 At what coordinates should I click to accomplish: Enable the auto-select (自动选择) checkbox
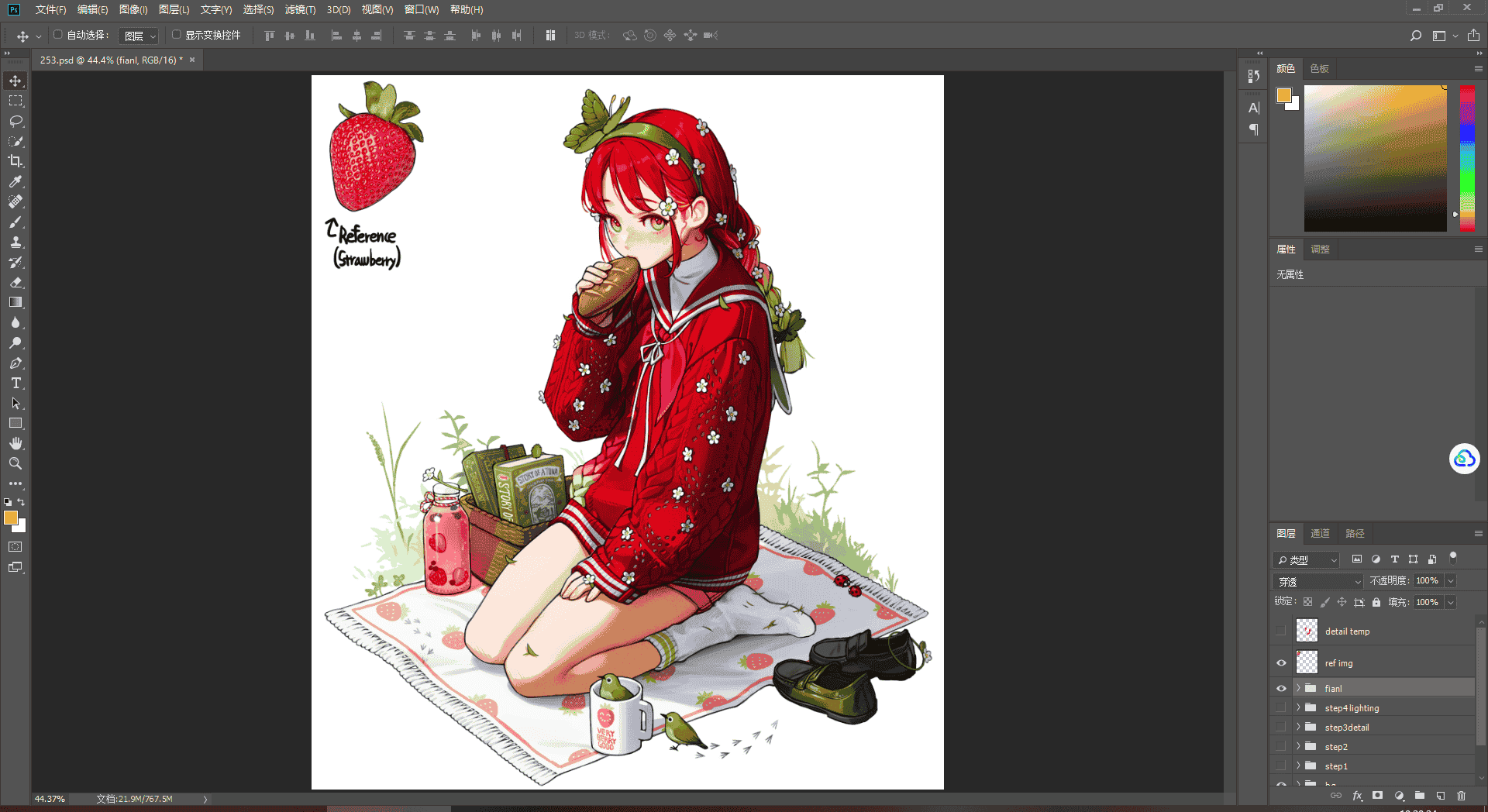58,35
